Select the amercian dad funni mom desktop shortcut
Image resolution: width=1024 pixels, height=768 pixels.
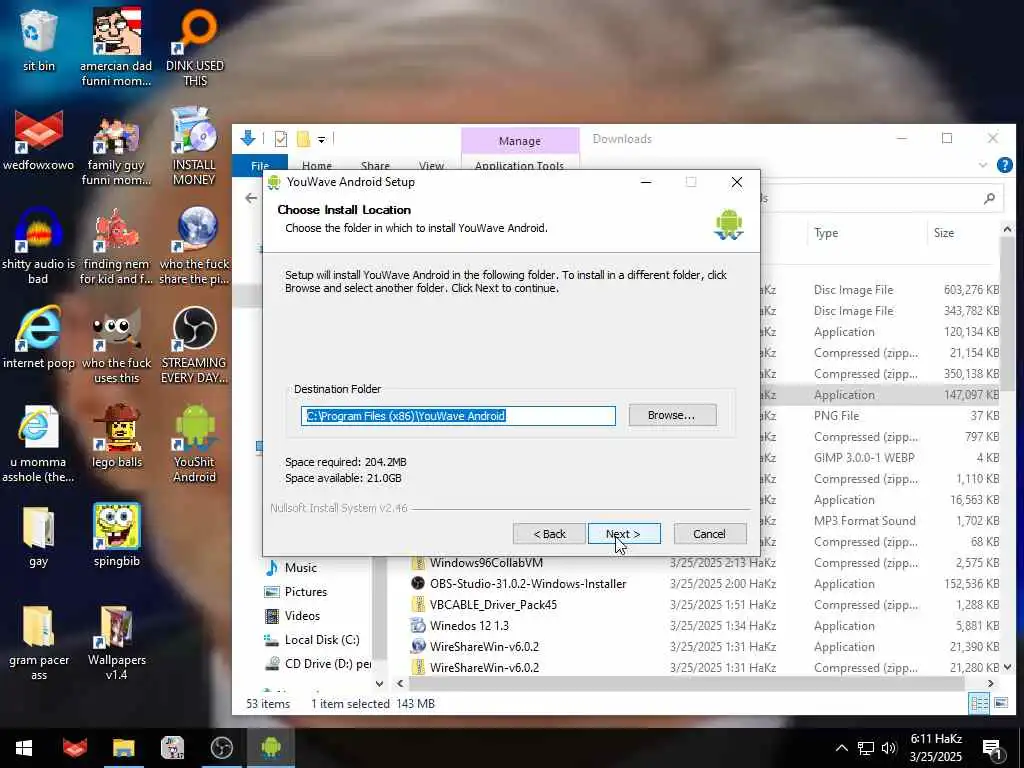coord(116,47)
